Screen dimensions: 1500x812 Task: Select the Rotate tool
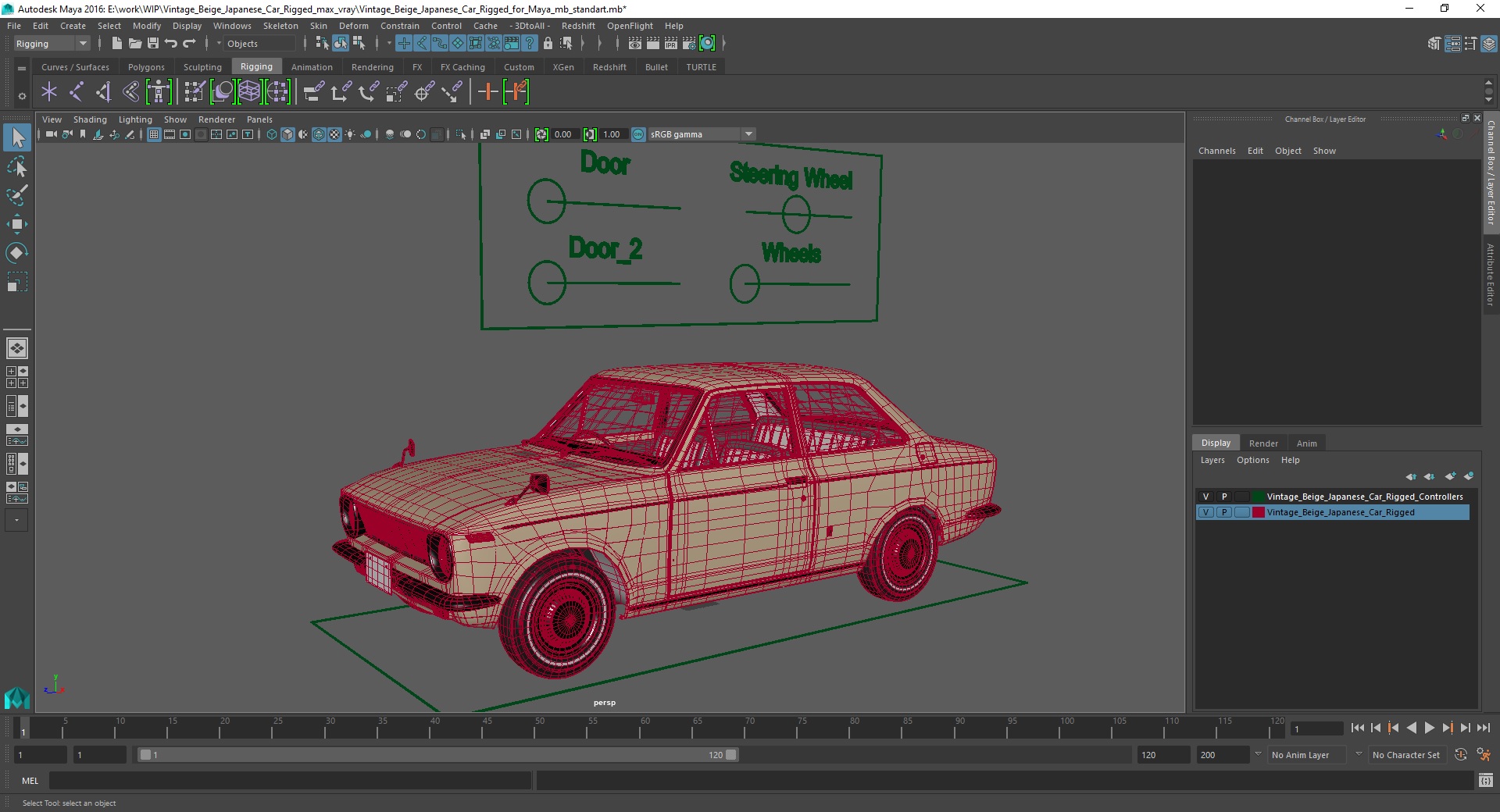[17, 253]
